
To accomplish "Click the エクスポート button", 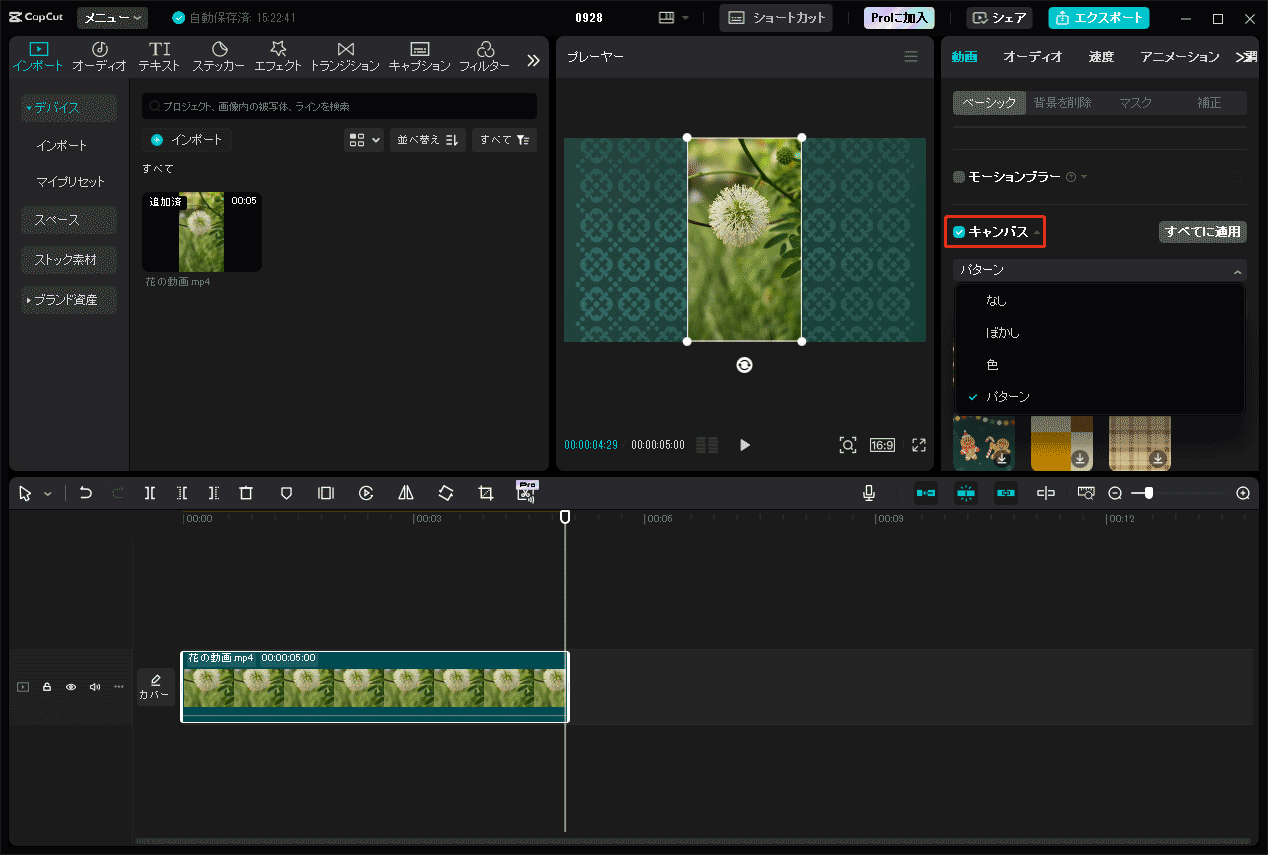I will point(1098,18).
